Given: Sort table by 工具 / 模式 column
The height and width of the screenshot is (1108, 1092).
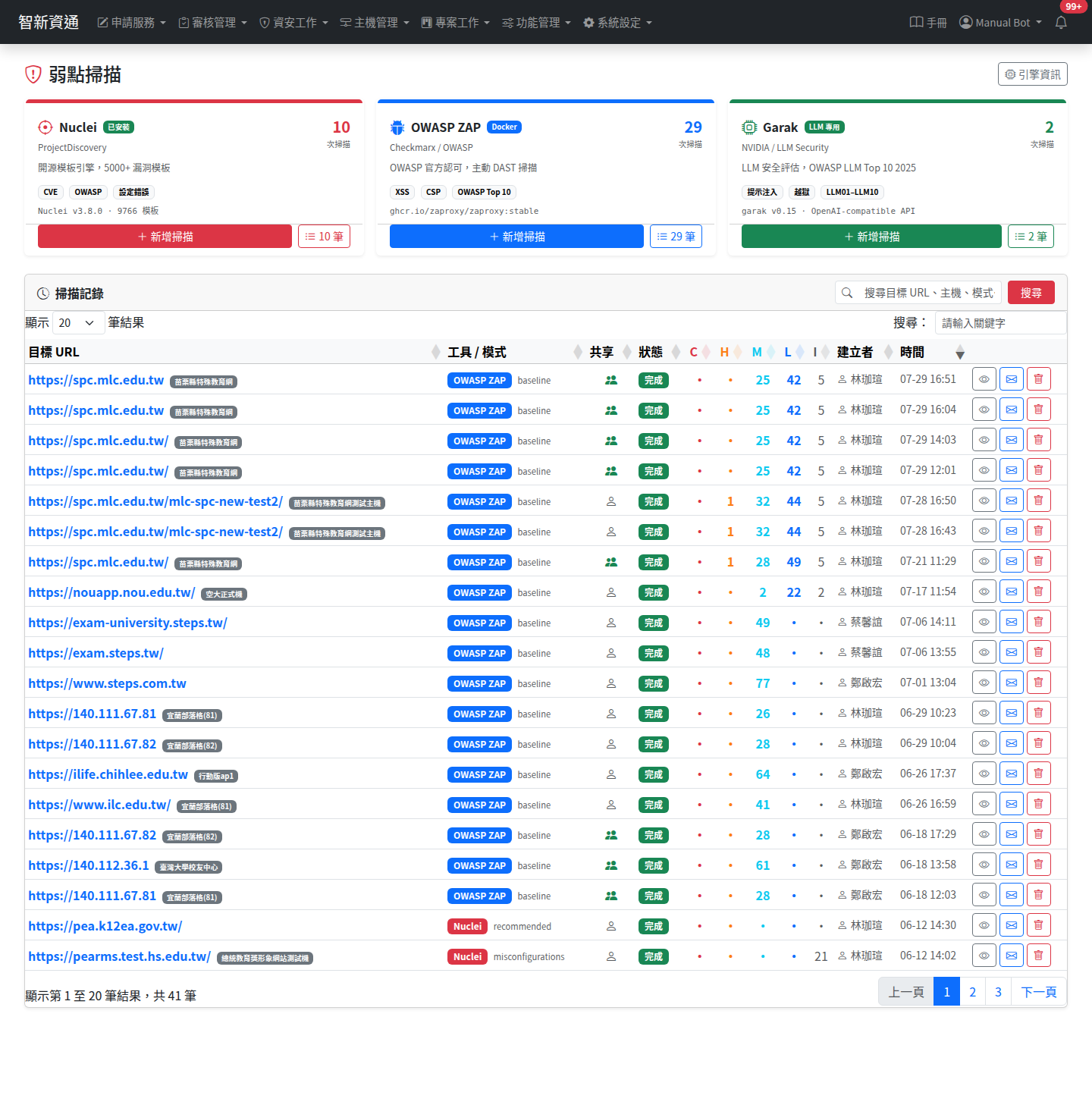Looking at the screenshot, I should 514,352.
